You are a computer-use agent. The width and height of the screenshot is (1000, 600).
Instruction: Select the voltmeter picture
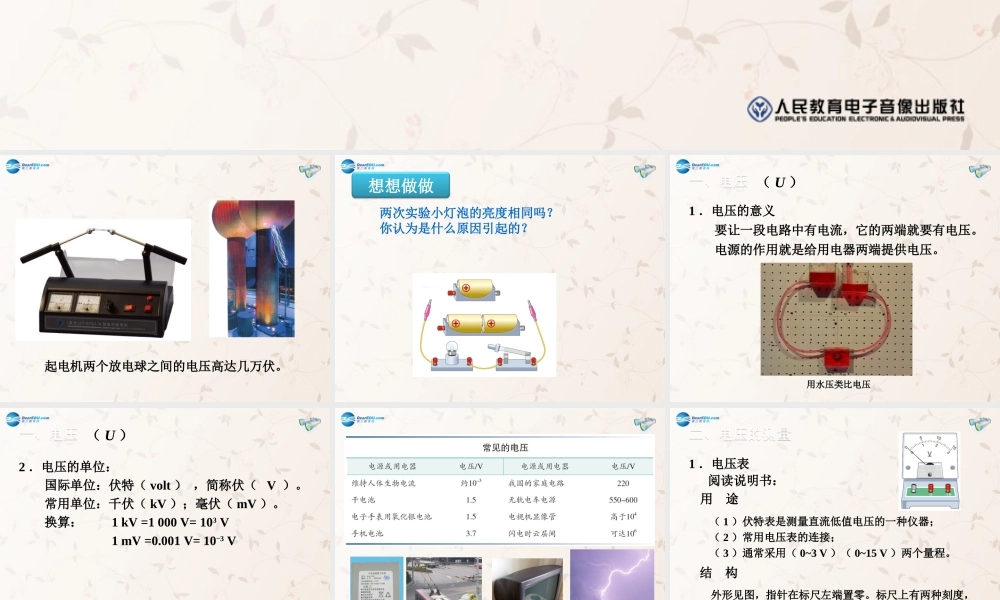tap(930, 471)
